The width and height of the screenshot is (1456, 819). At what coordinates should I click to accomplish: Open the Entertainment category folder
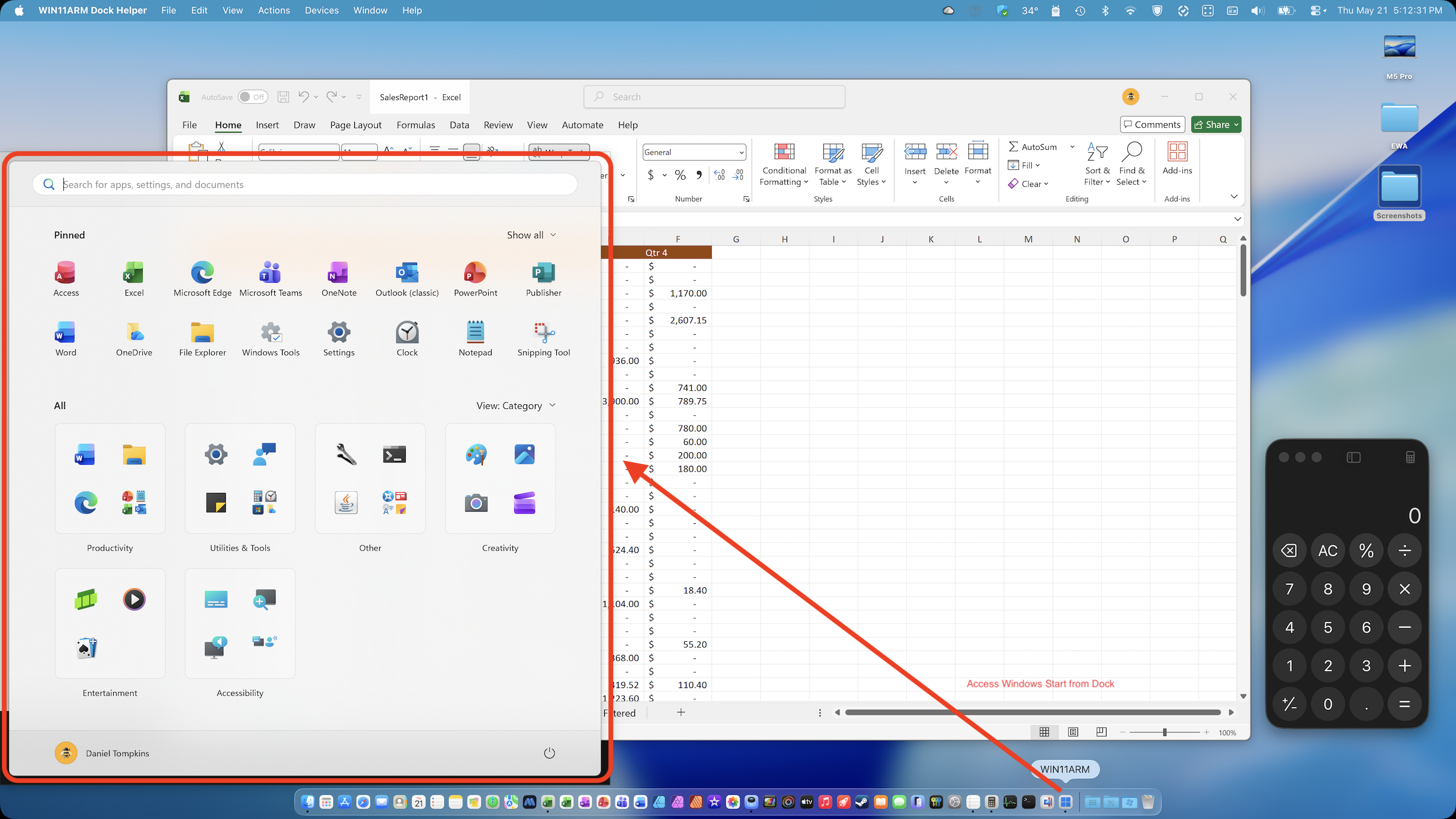click(110, 623)
